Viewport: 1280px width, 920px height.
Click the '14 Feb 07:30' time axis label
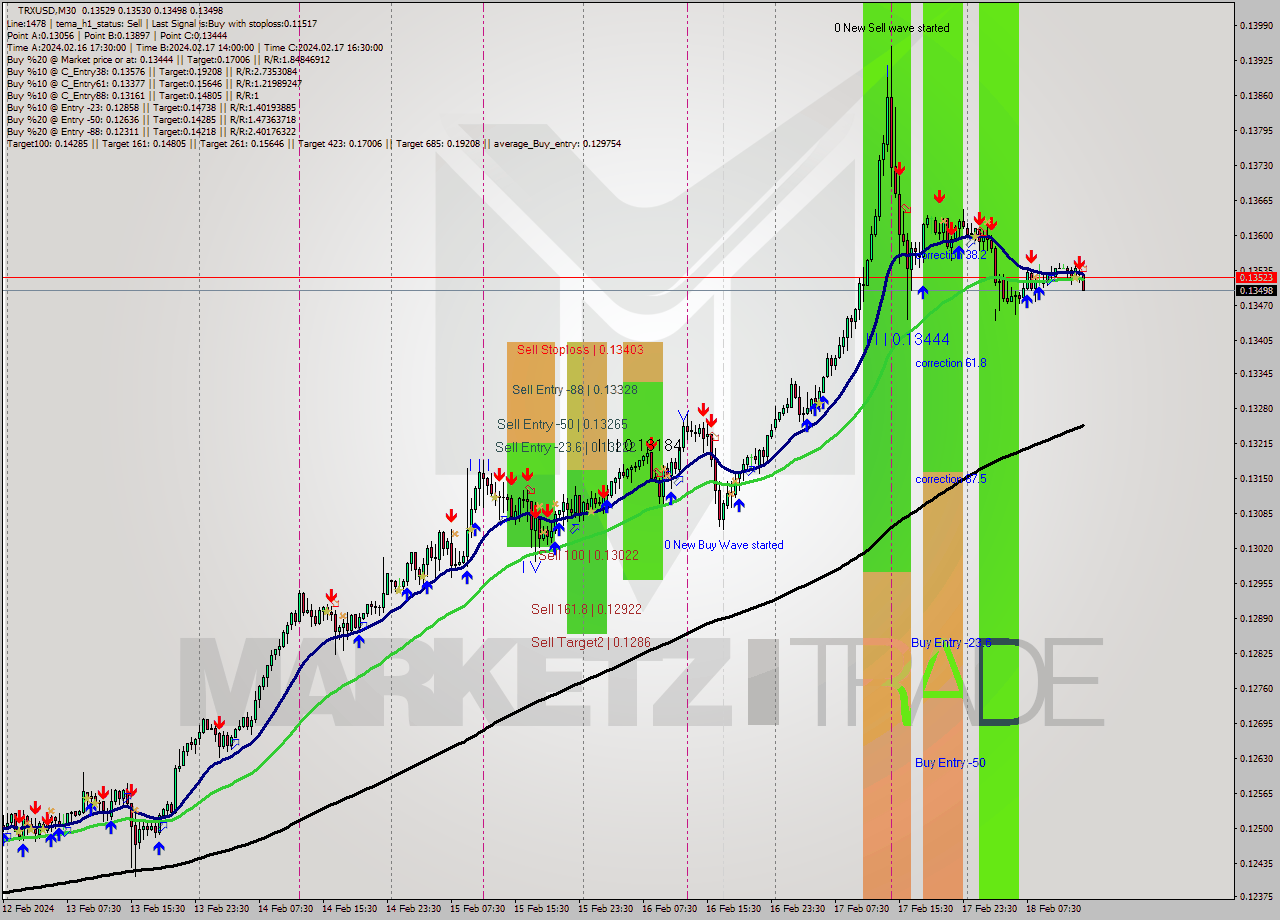285,909
